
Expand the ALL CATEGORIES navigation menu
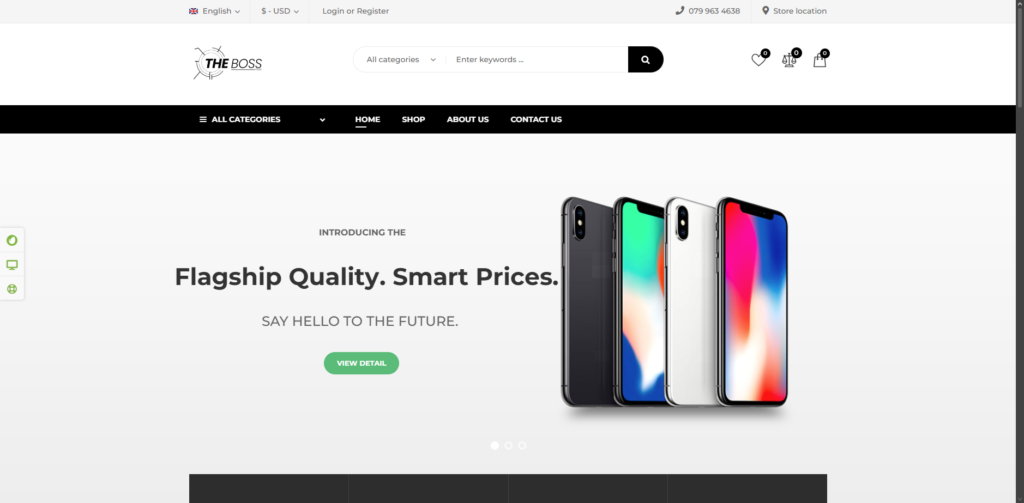[x=262, y=120]
